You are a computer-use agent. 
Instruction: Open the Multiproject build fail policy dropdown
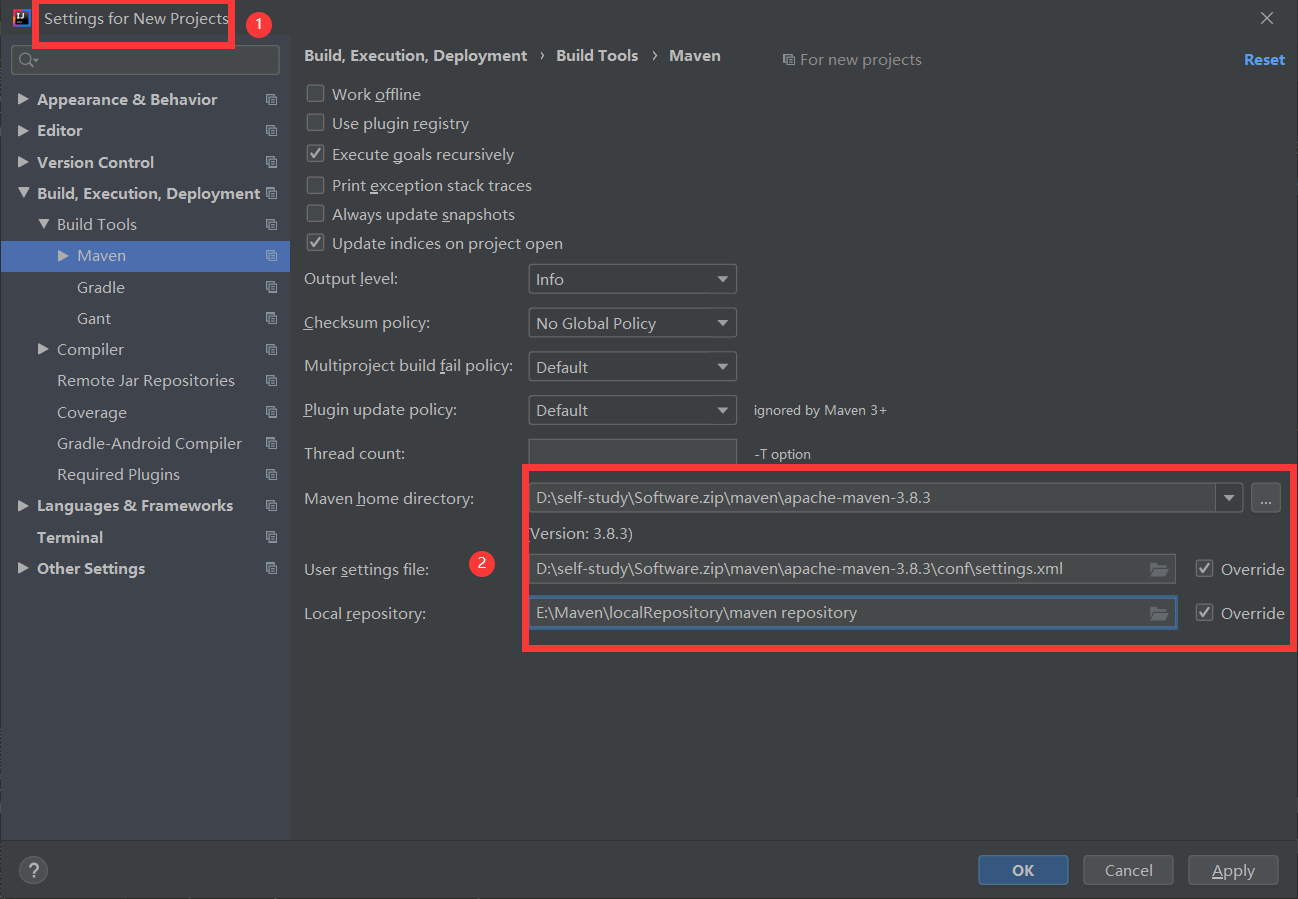tap(632, 367)
